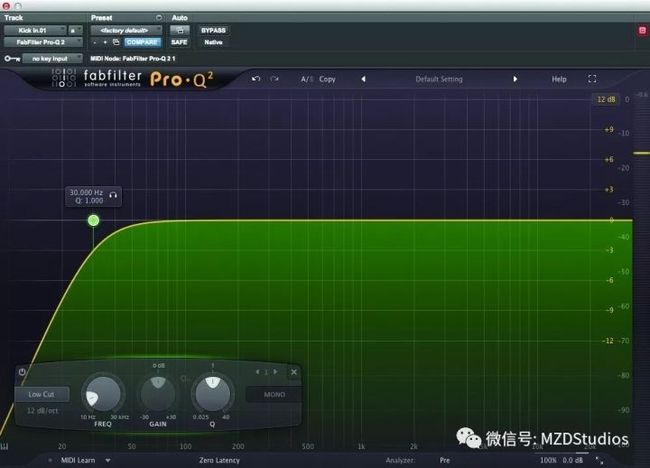This screenshot has height=468, width=650.
Task: Click the GAIN knob
Action: (158, 393)
